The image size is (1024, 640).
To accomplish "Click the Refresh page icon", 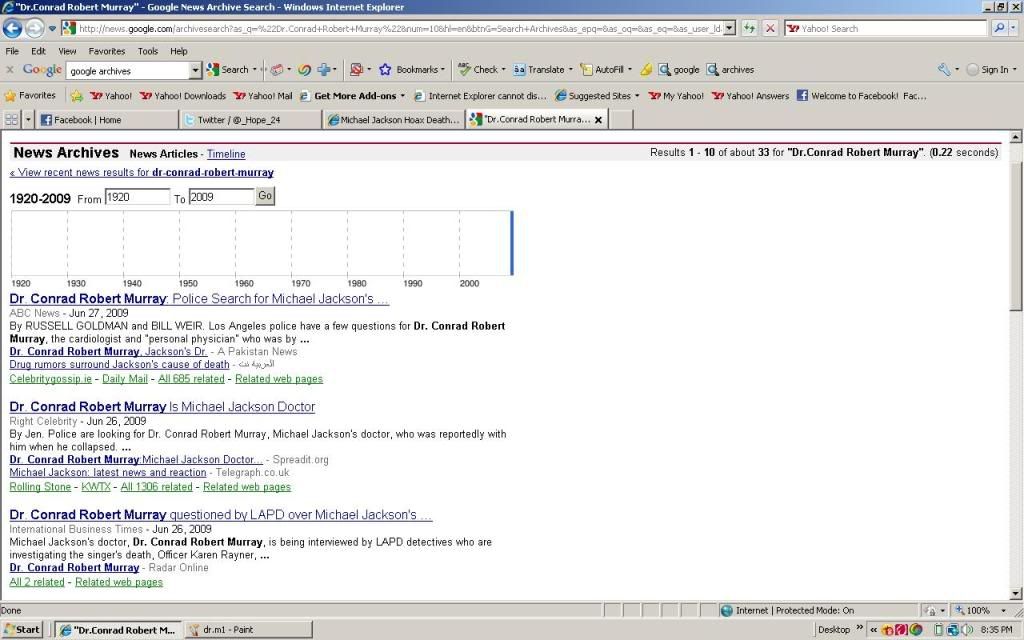I will (x=750, y=28).
